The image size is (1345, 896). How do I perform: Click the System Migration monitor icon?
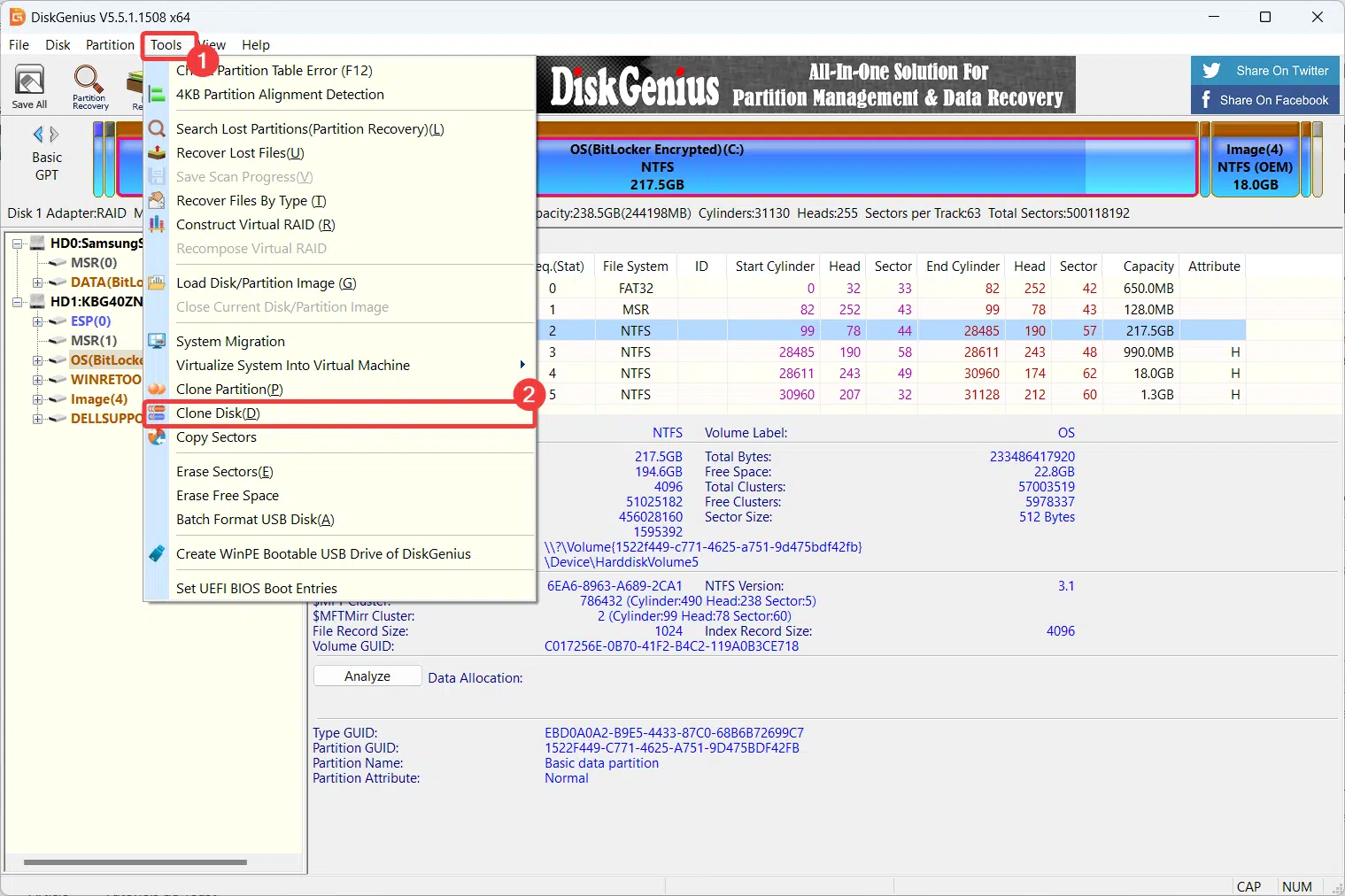[157, 342]
